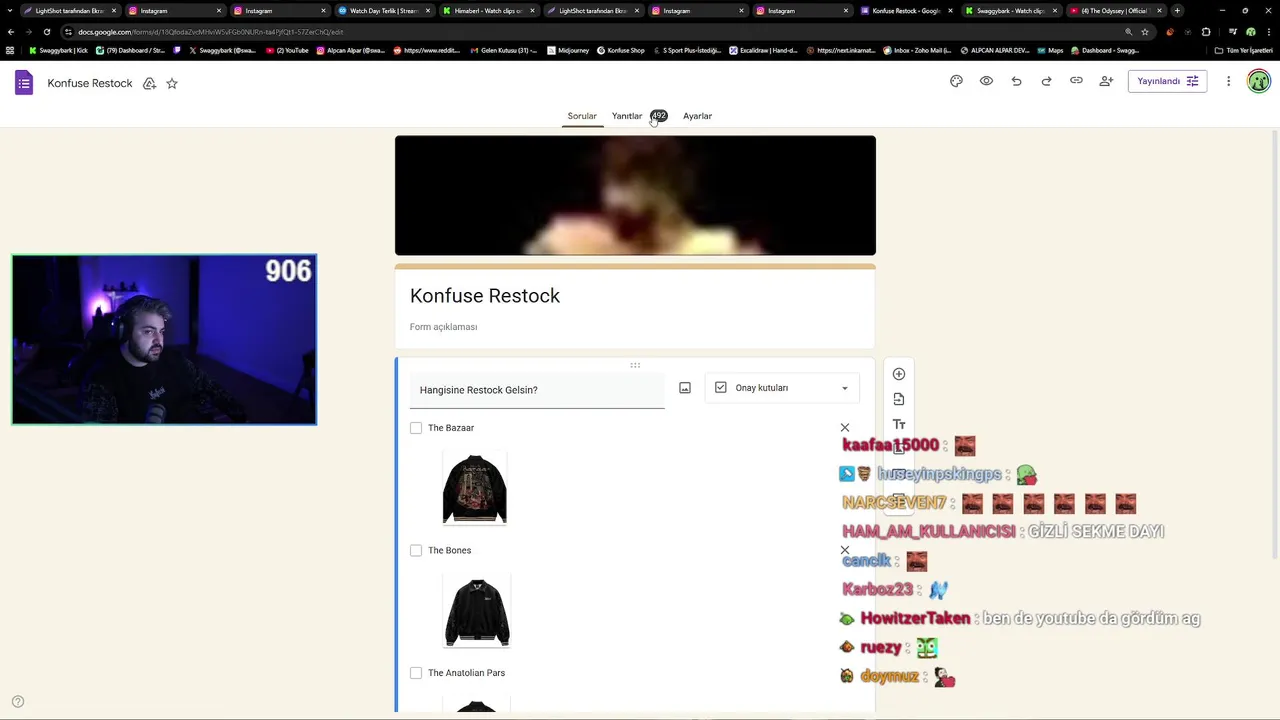Insert image into the question
Screen dimensions: 1280x720
pos(685,388)
